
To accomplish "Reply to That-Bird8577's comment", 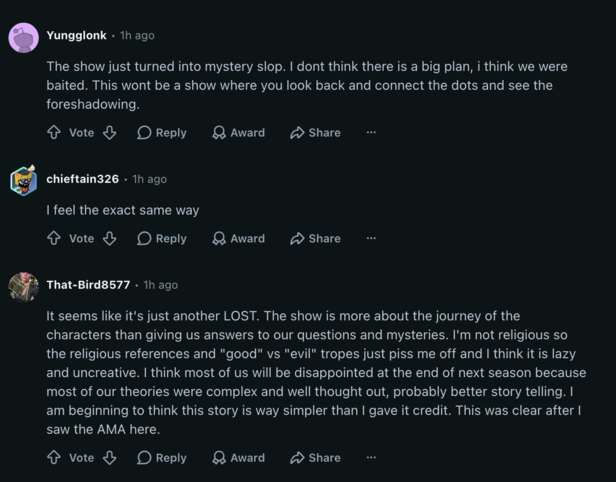I will coord(162,458).
